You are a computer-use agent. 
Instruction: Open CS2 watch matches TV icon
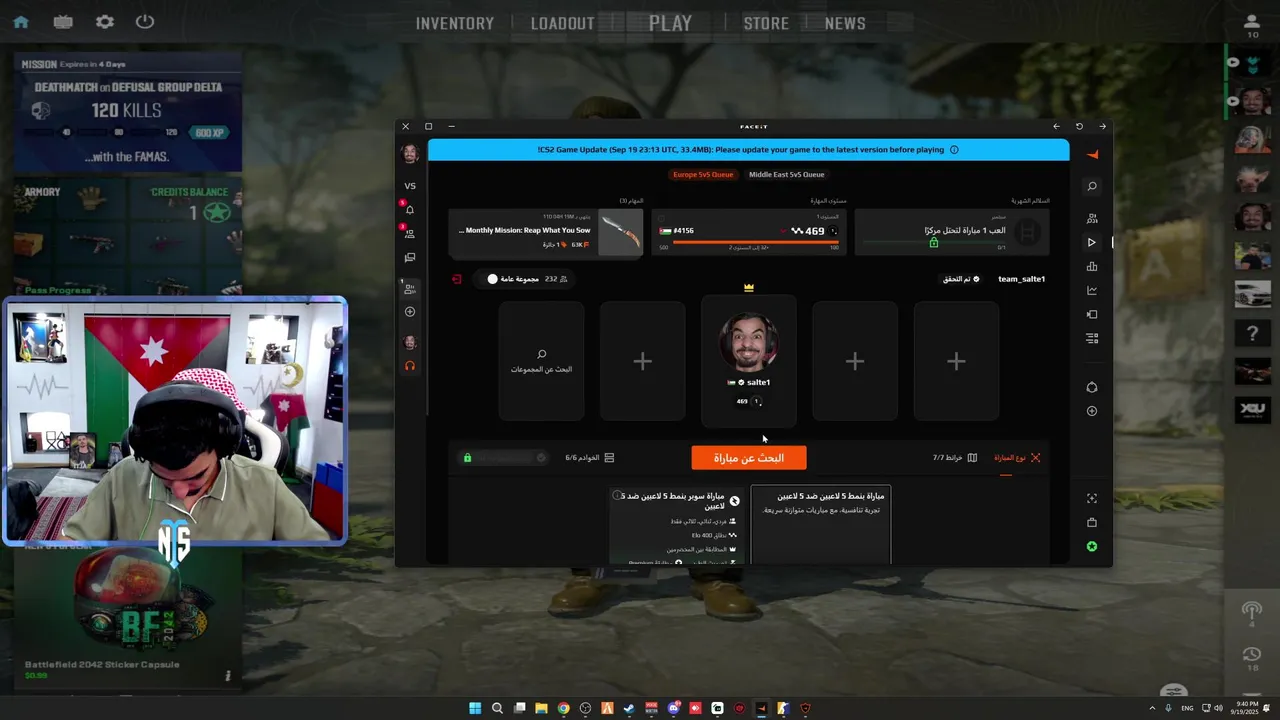63,22
